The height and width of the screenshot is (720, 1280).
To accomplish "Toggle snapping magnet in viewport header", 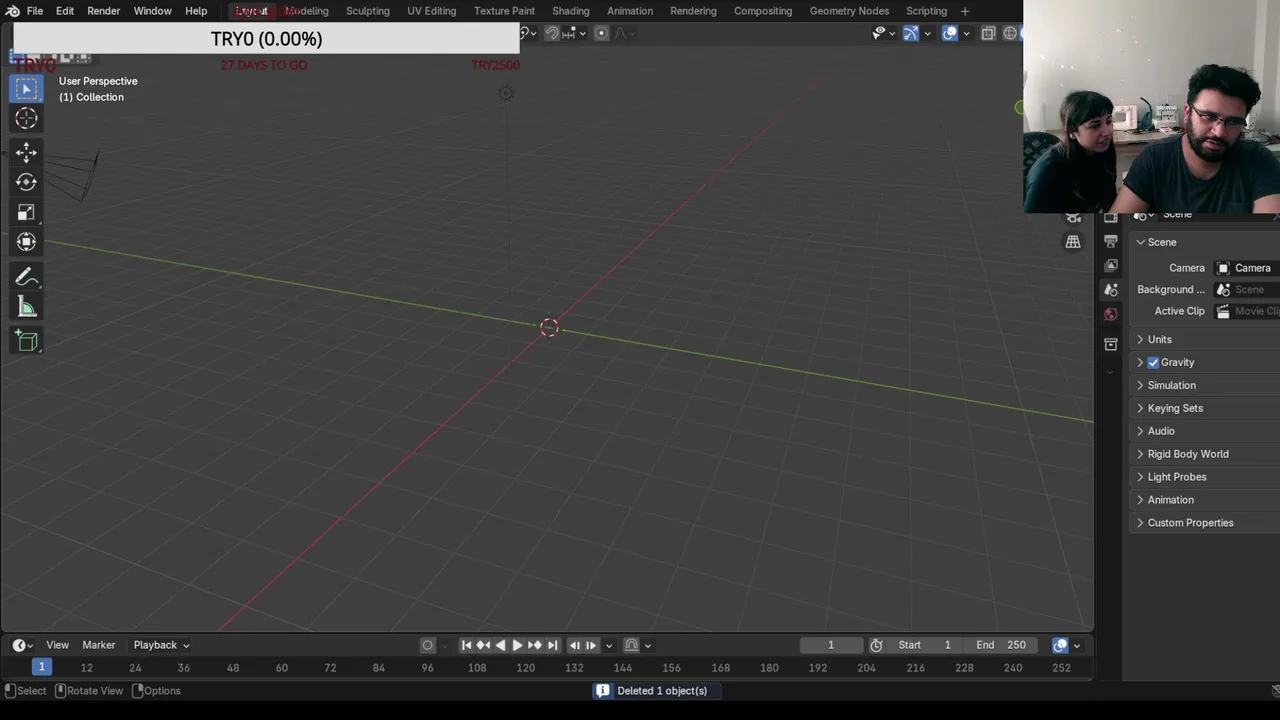I will [551, 33].
